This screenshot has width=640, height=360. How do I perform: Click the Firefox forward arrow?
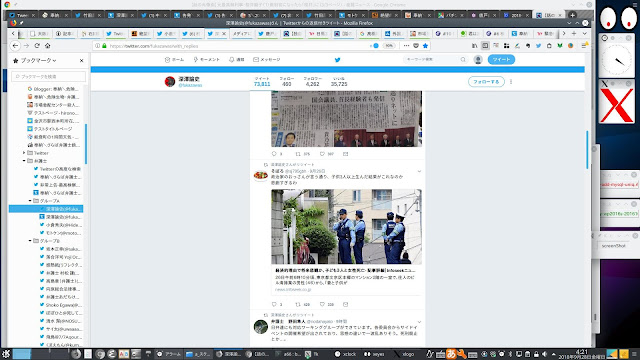tap(26, 46)
